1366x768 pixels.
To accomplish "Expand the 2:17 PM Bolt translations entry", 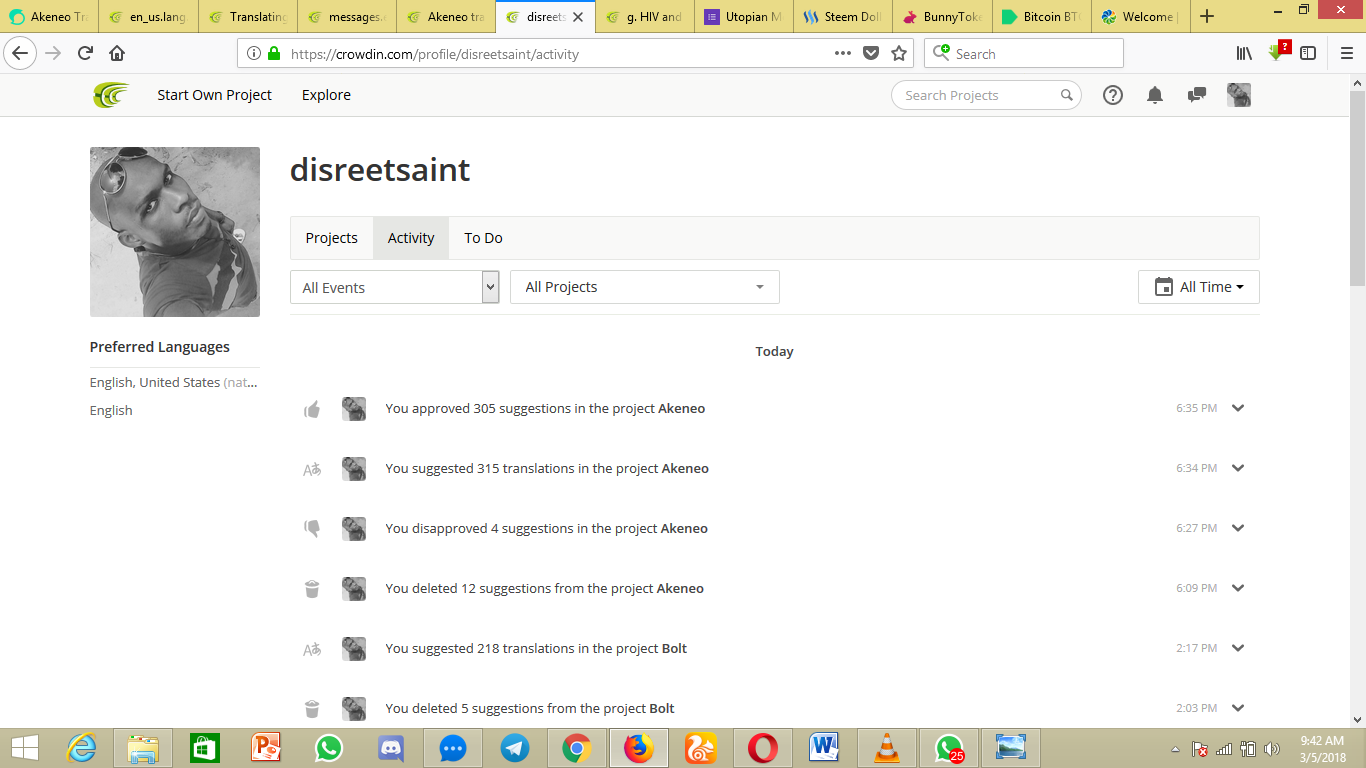I will click(1238, 648).
